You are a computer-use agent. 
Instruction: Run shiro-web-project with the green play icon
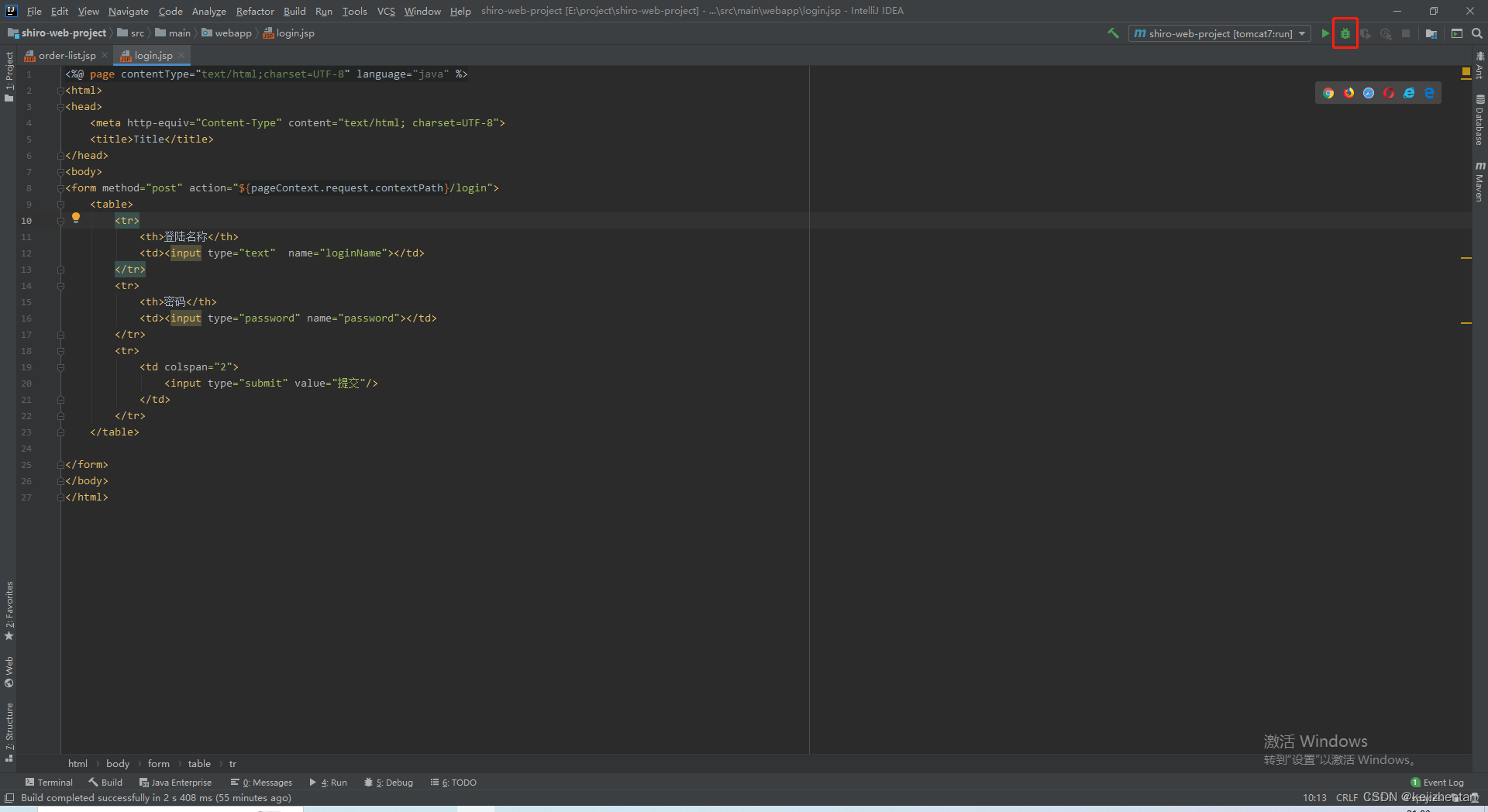pos(1325,33)
